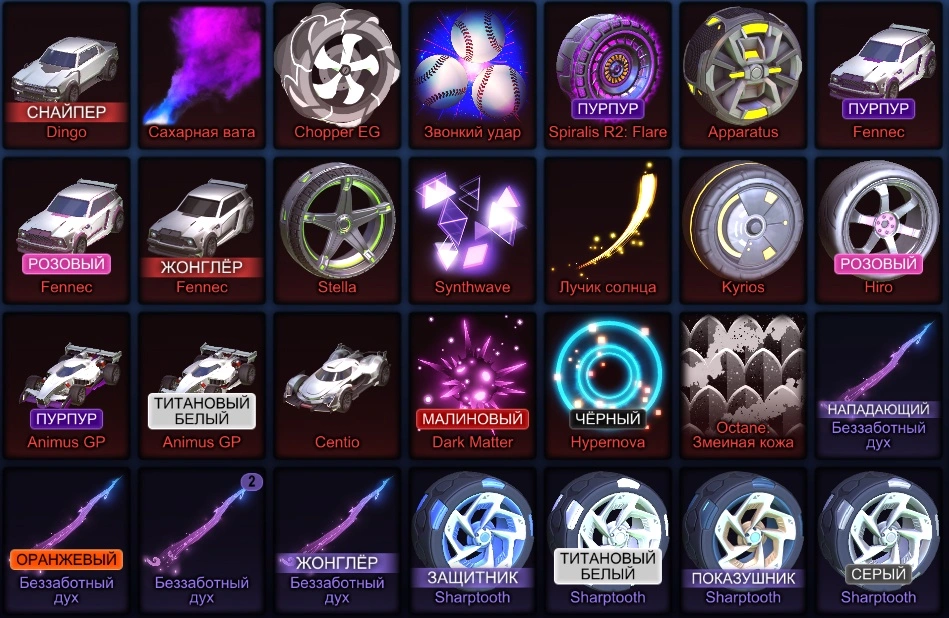Image resolution: width=949 pixels, height=618 pixels.
Task: Choose the МАЛИНОВЫЙ Dark Matter goal explosion
Action: point(473,385)
